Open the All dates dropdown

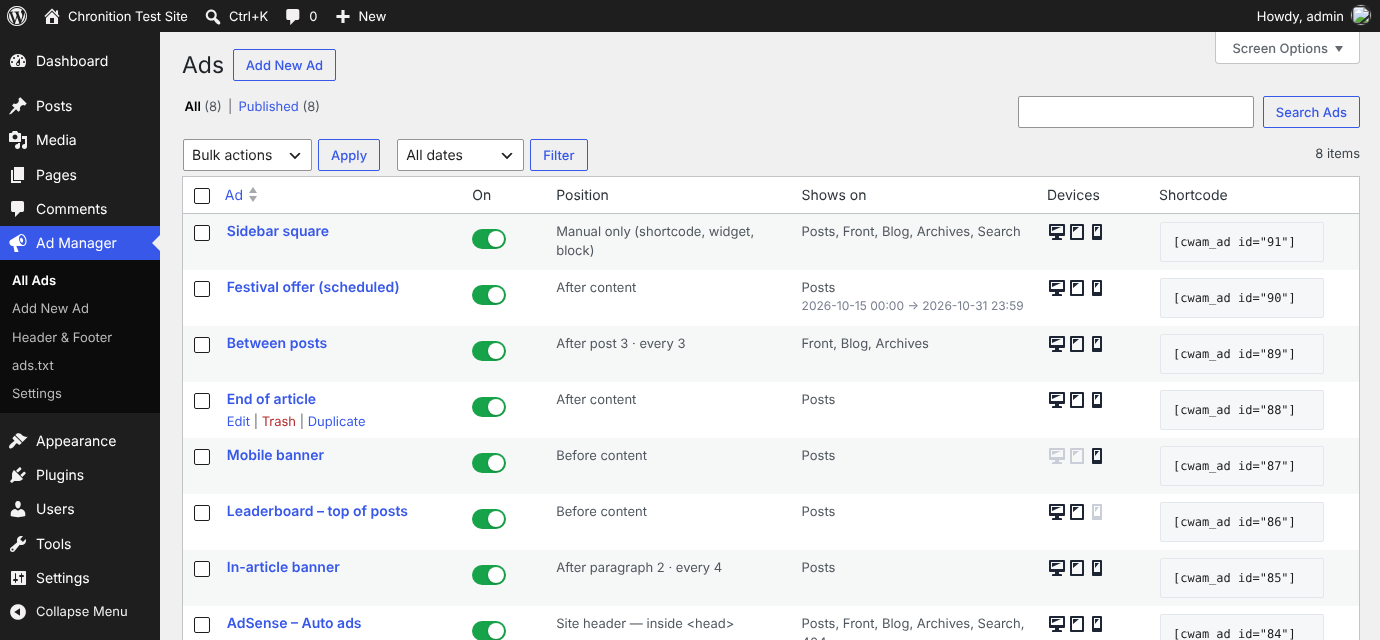[460, 155]
